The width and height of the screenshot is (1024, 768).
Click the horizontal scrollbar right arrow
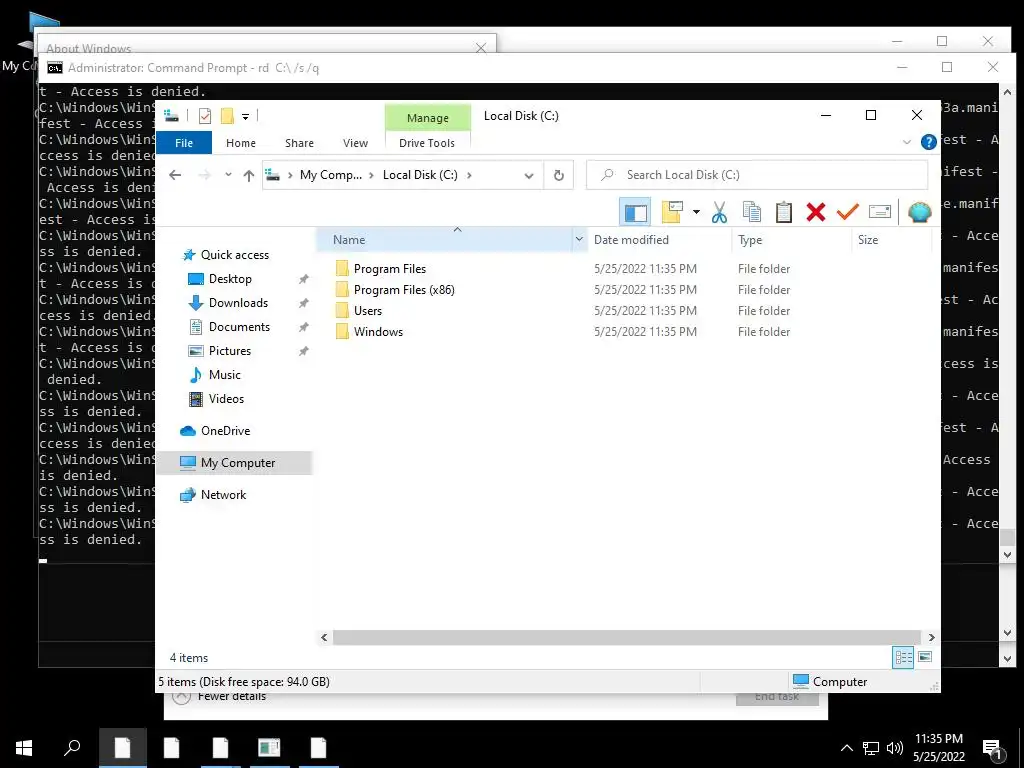click(931, 637)
